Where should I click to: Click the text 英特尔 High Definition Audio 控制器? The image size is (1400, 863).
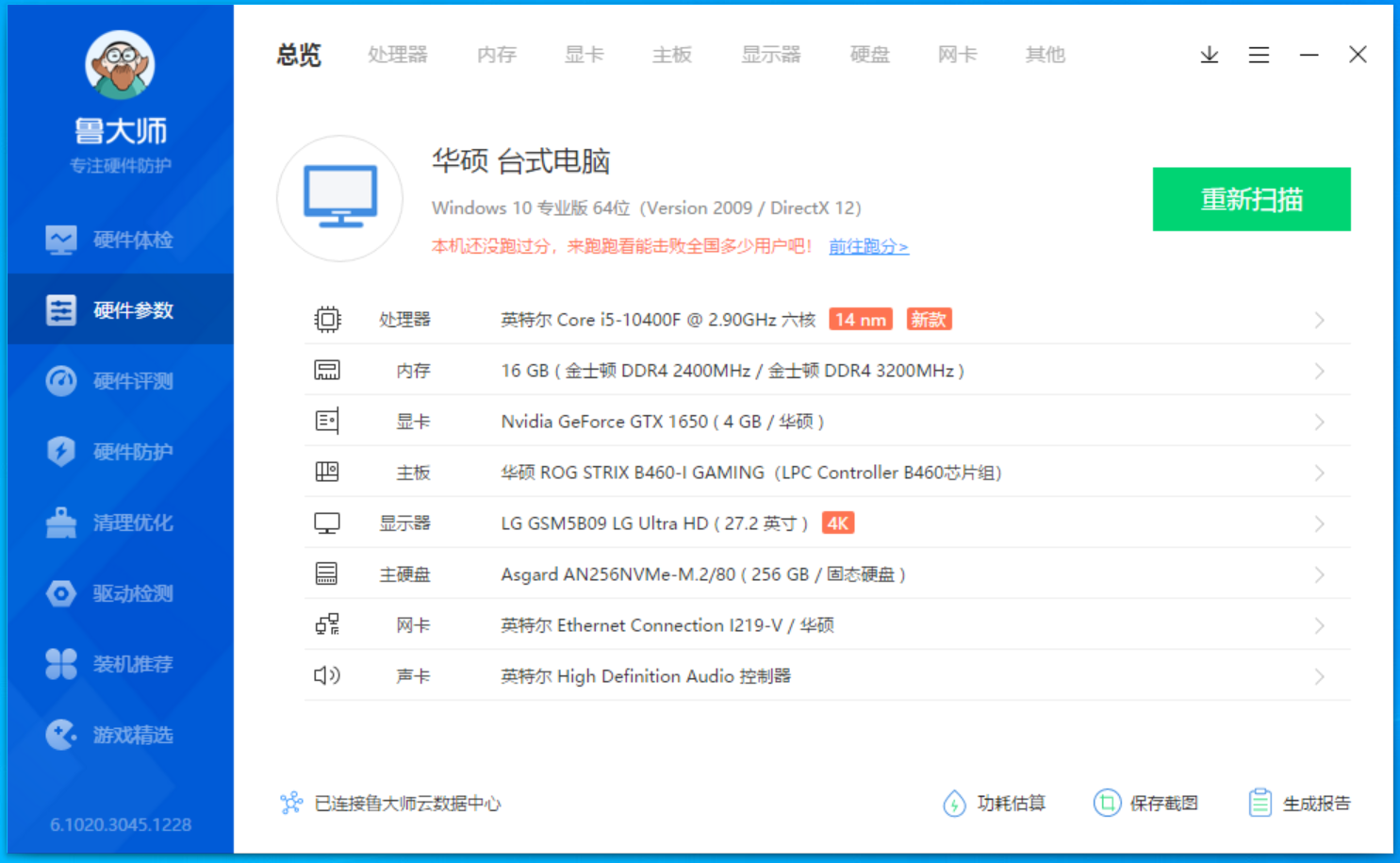coord(646,676)
